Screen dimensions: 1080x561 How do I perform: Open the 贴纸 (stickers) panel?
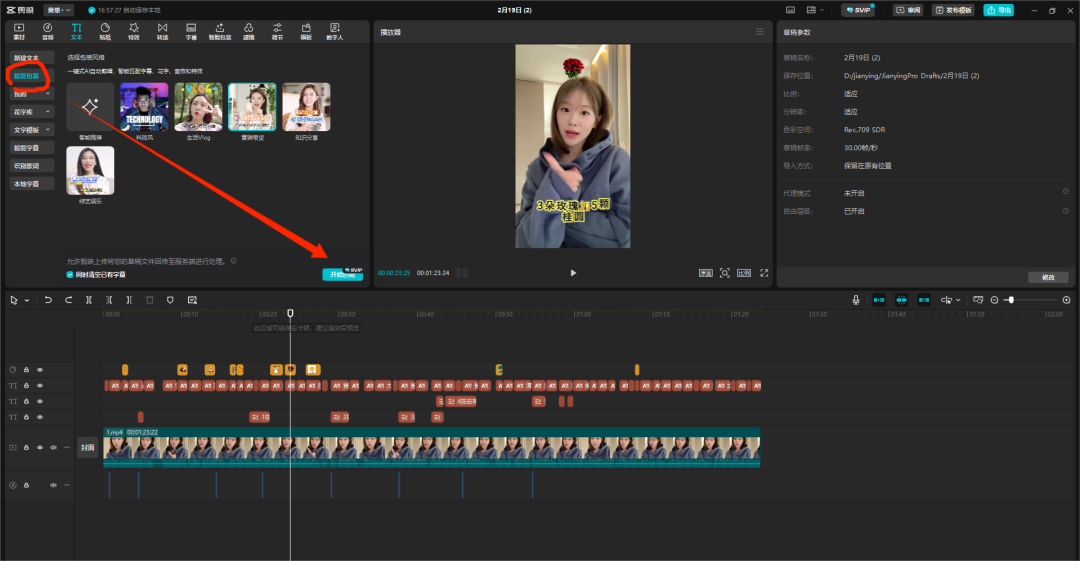click(105, 30)
